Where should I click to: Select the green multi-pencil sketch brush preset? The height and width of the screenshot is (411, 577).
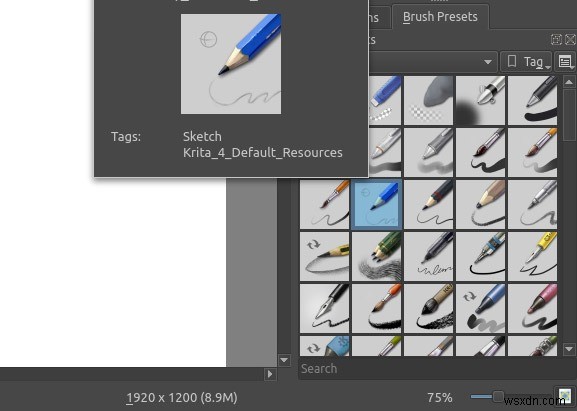[377, 256]
